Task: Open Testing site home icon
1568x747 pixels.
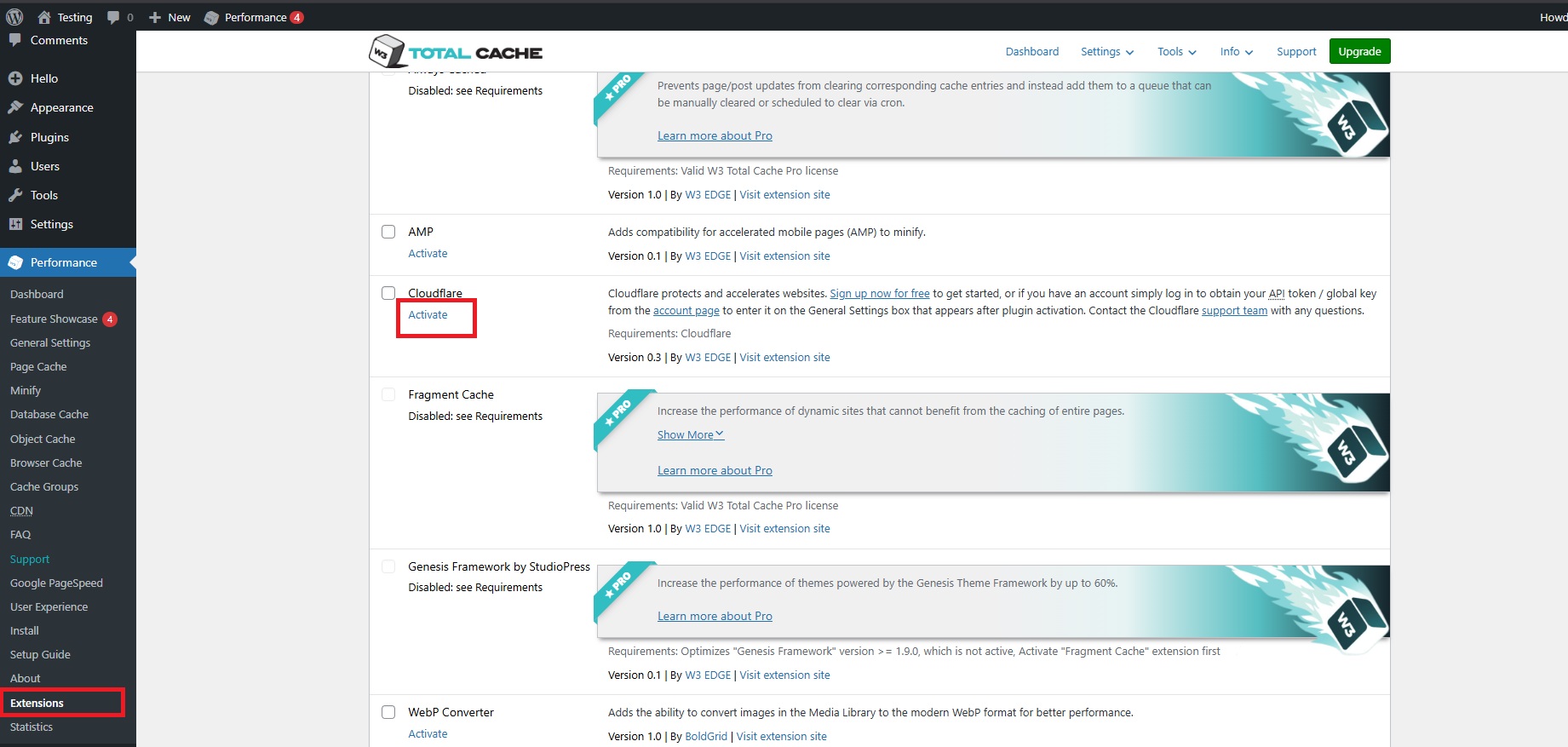Action: pos(44,17)
